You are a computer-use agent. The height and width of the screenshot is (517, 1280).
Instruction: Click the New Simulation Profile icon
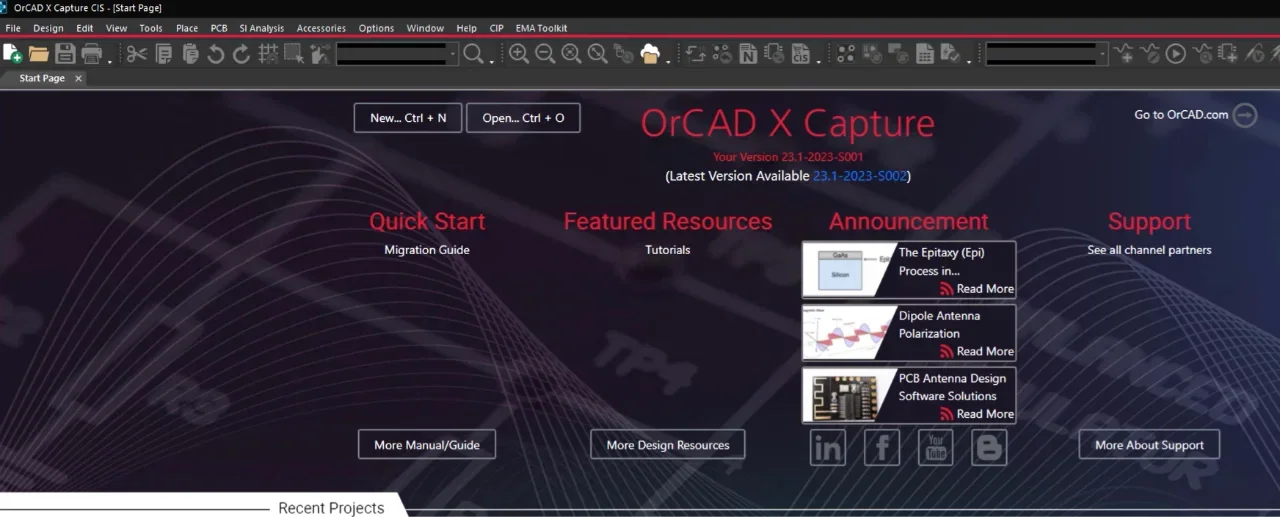click(1124, 54)
